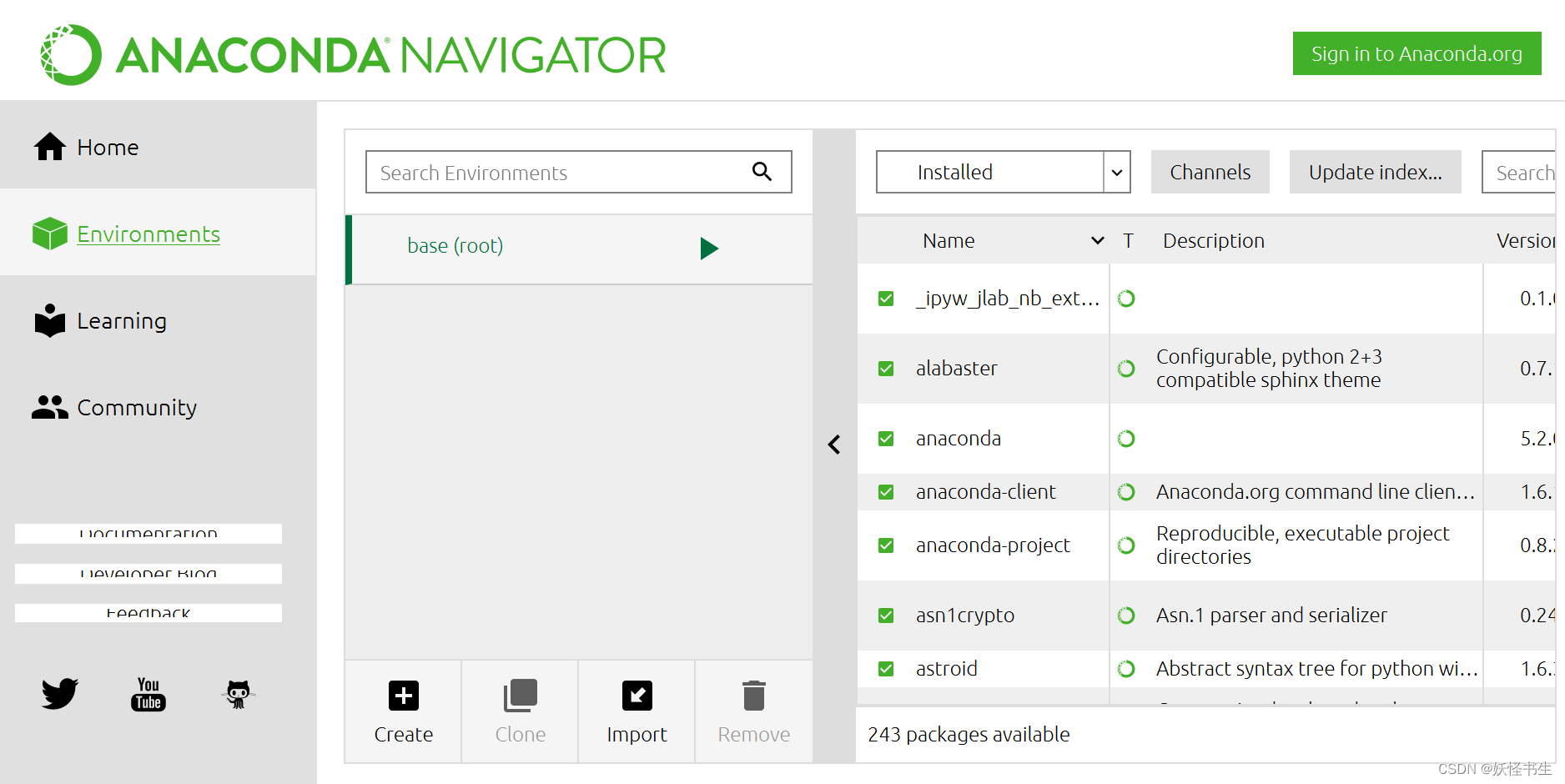Run base (root) with the green play arrow

click(709, 249)
